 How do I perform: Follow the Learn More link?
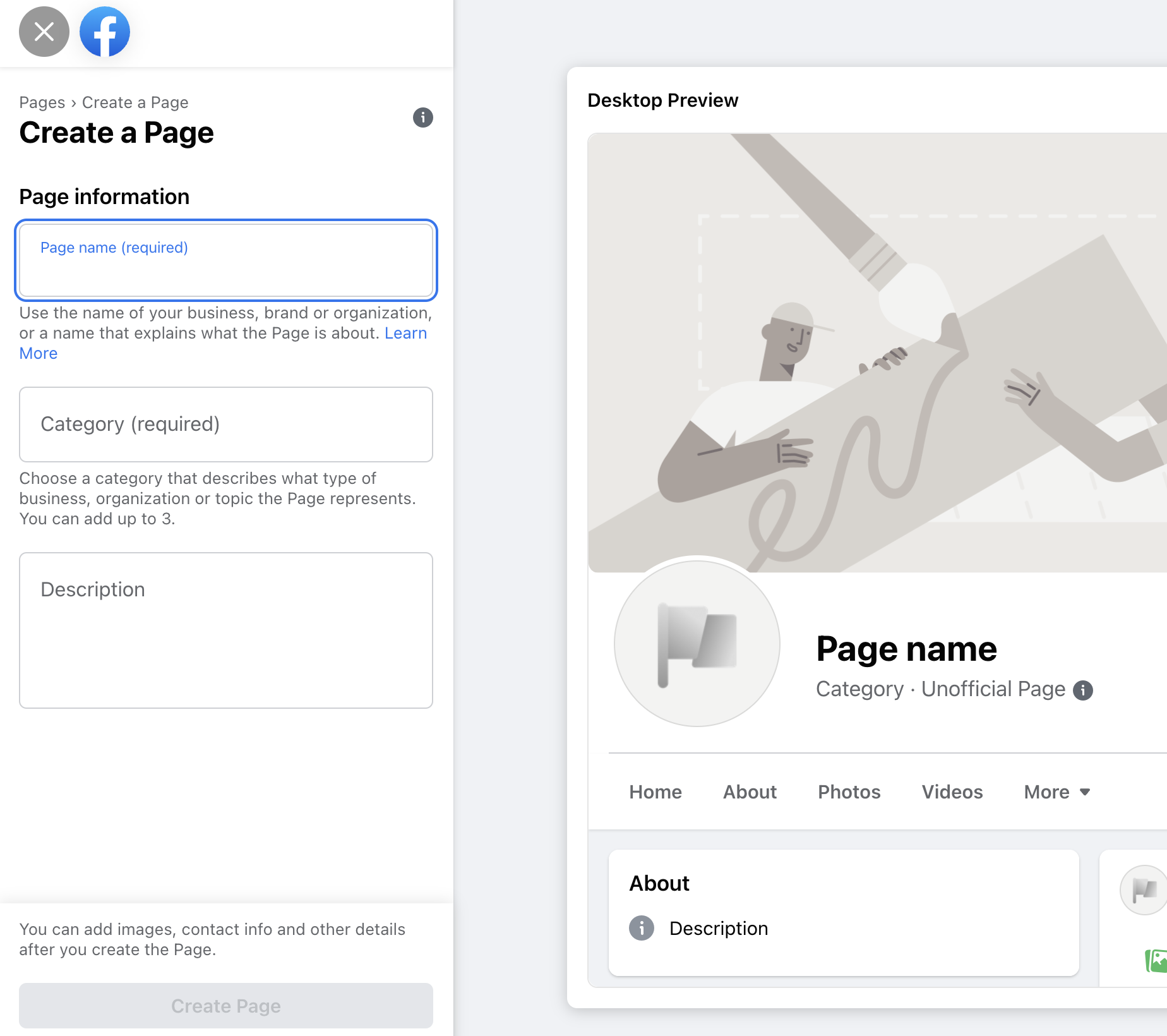click(405, 333)
